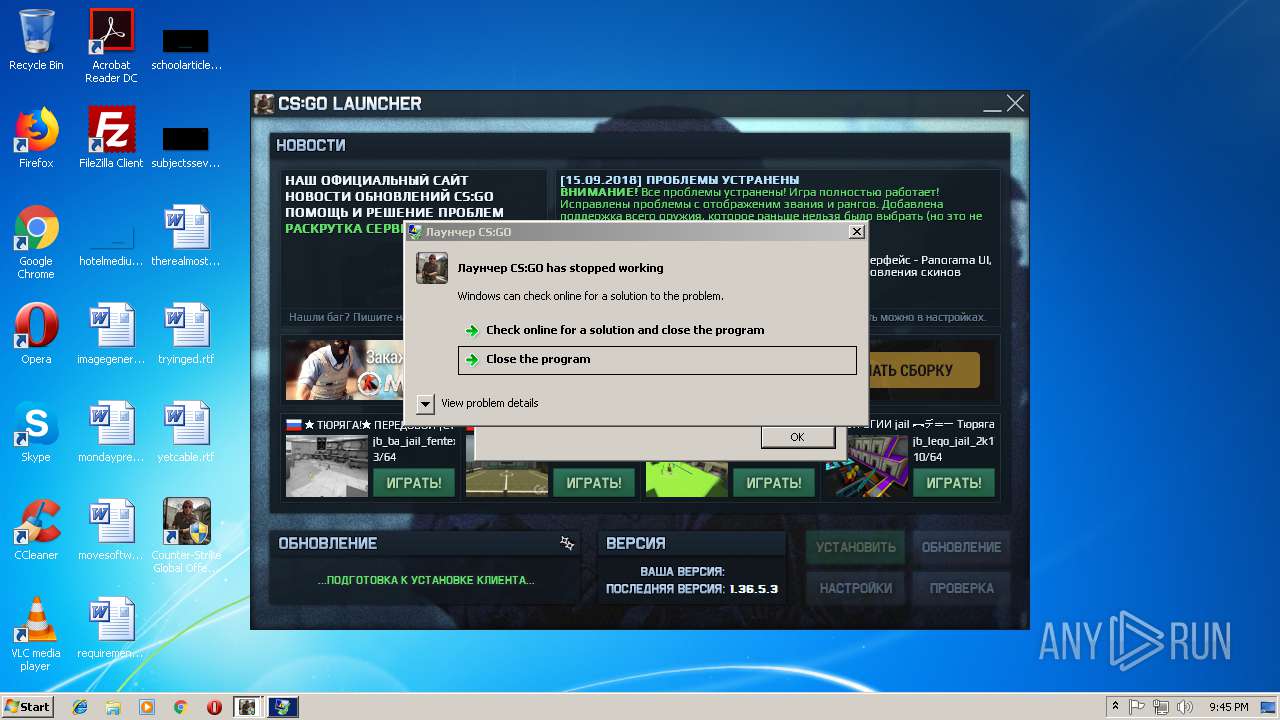Viewport: 1280px width, 720px height.
Task: Open tryinged.rtf document
Action: tap(186, 334)
